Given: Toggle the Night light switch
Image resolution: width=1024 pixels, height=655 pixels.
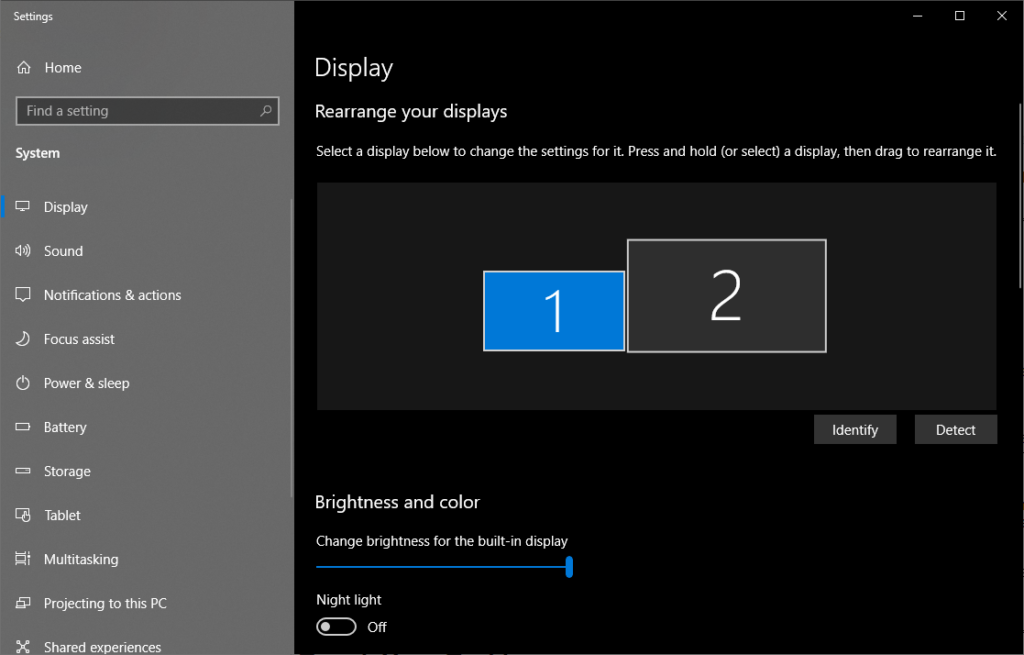Looking at the screenshot, I should [336, 627].
